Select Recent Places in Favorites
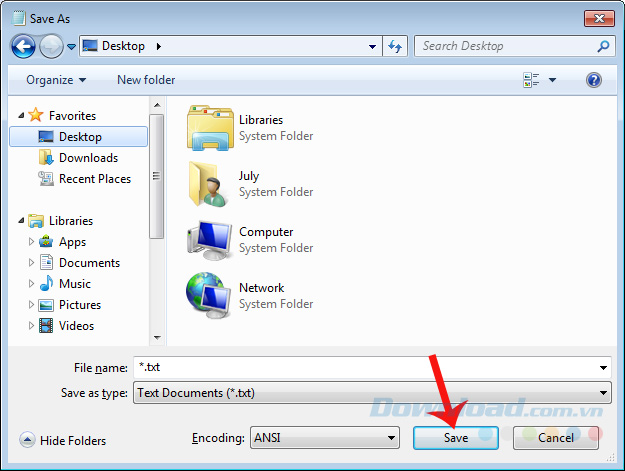Viewport: 625px width, 471px height. tap(94, 179)
